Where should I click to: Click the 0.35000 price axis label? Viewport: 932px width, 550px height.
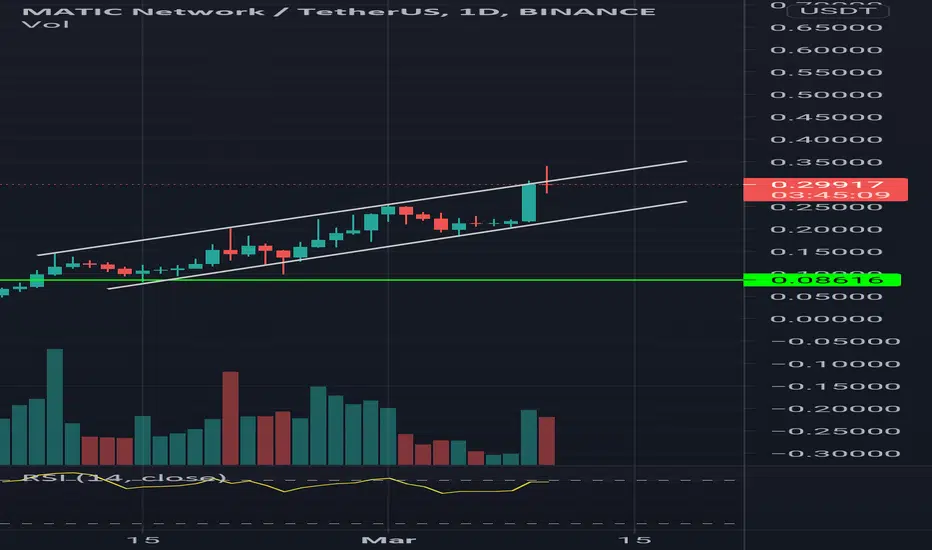pos(826,162)
